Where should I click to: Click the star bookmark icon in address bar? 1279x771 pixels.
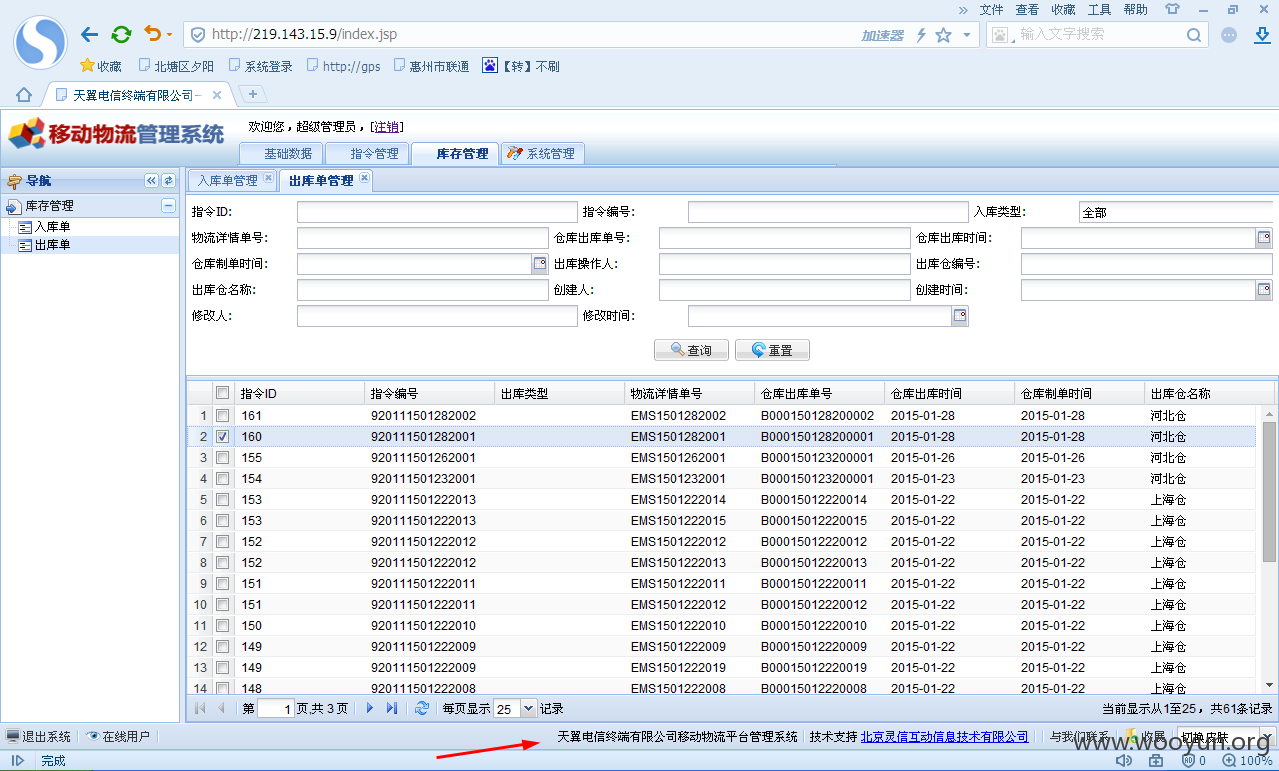click(943, 35)
